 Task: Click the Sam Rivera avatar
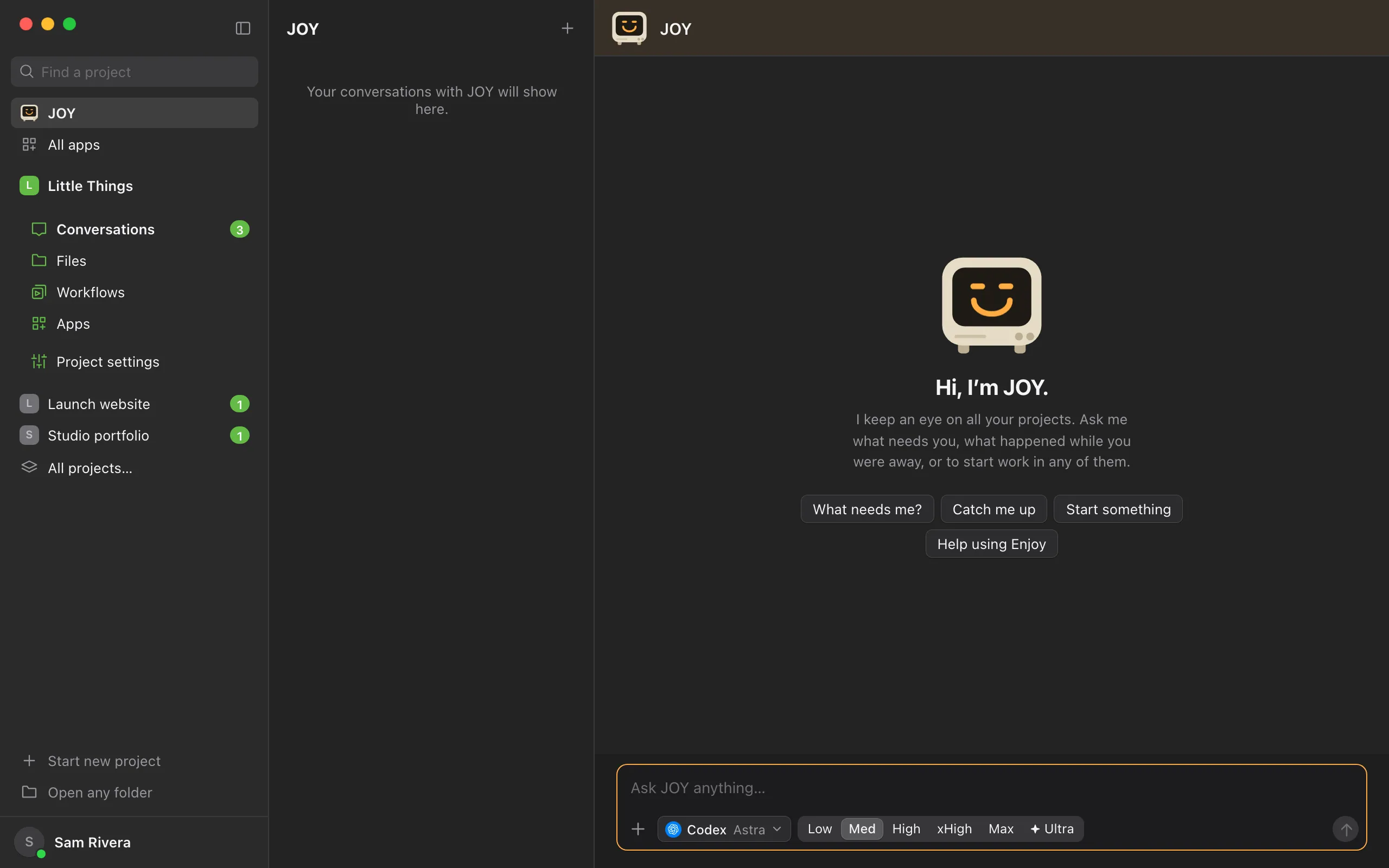pos(29,842)
